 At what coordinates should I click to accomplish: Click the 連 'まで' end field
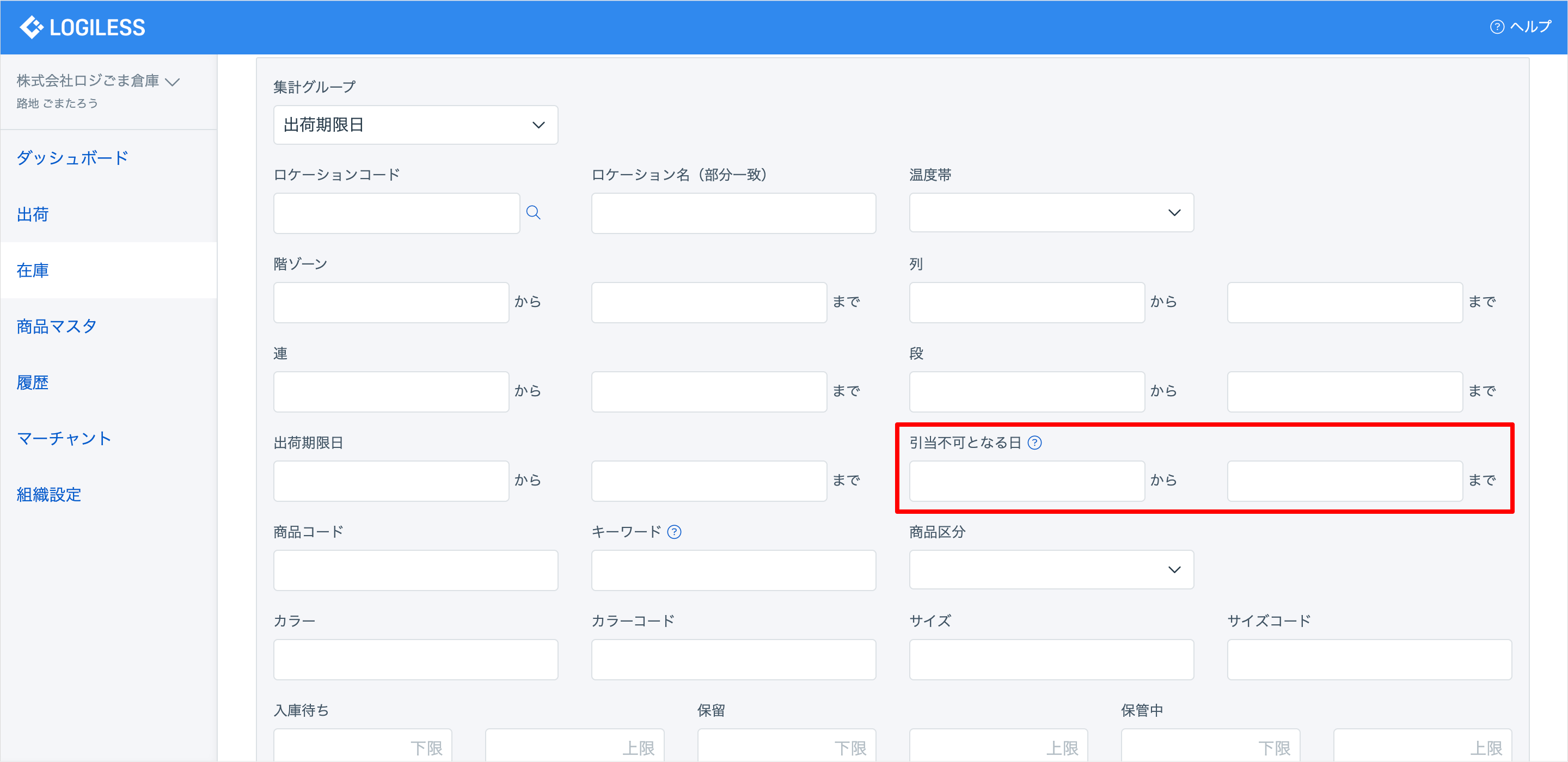tap(709, 392)
